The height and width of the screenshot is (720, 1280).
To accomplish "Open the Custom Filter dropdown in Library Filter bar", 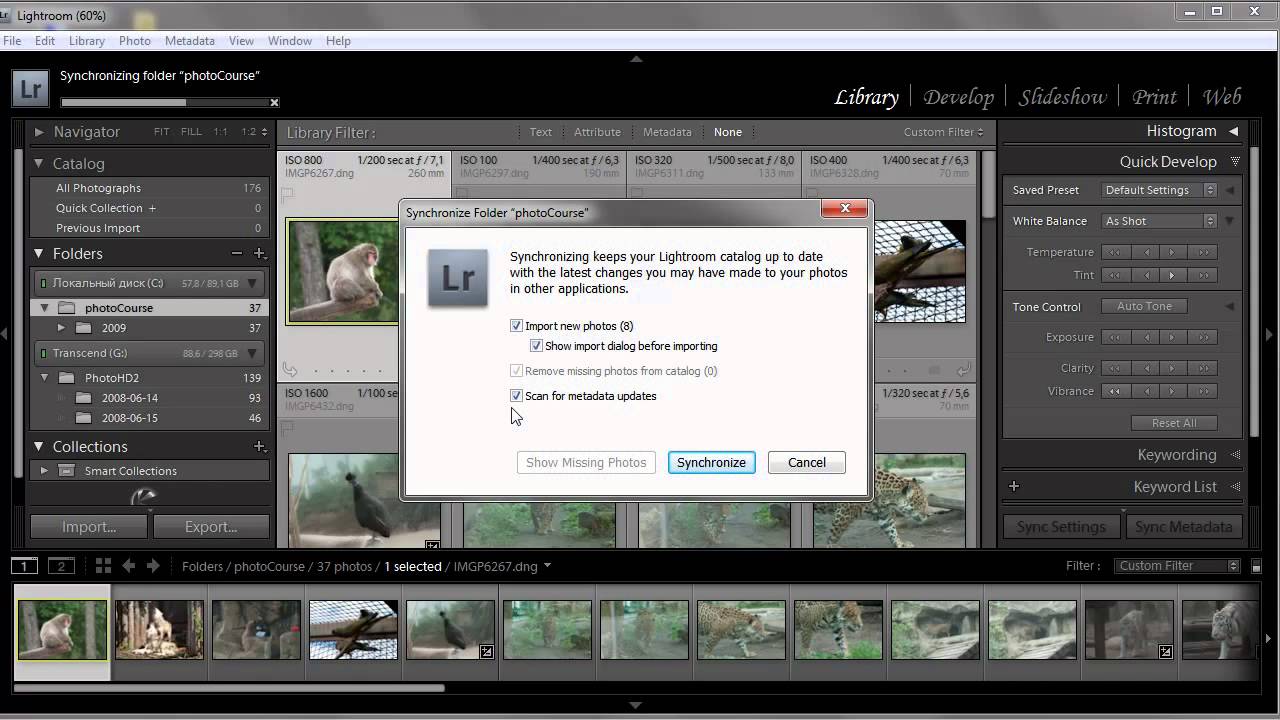I will point(943,132).
